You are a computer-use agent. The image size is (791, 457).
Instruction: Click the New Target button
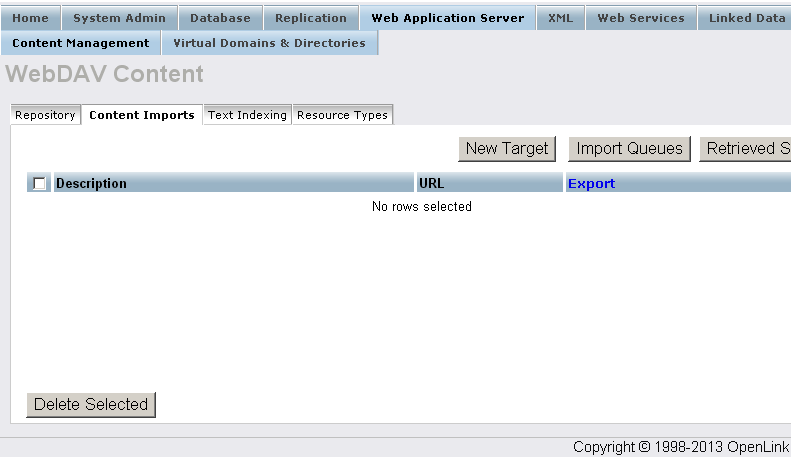[x=507, y=149]
